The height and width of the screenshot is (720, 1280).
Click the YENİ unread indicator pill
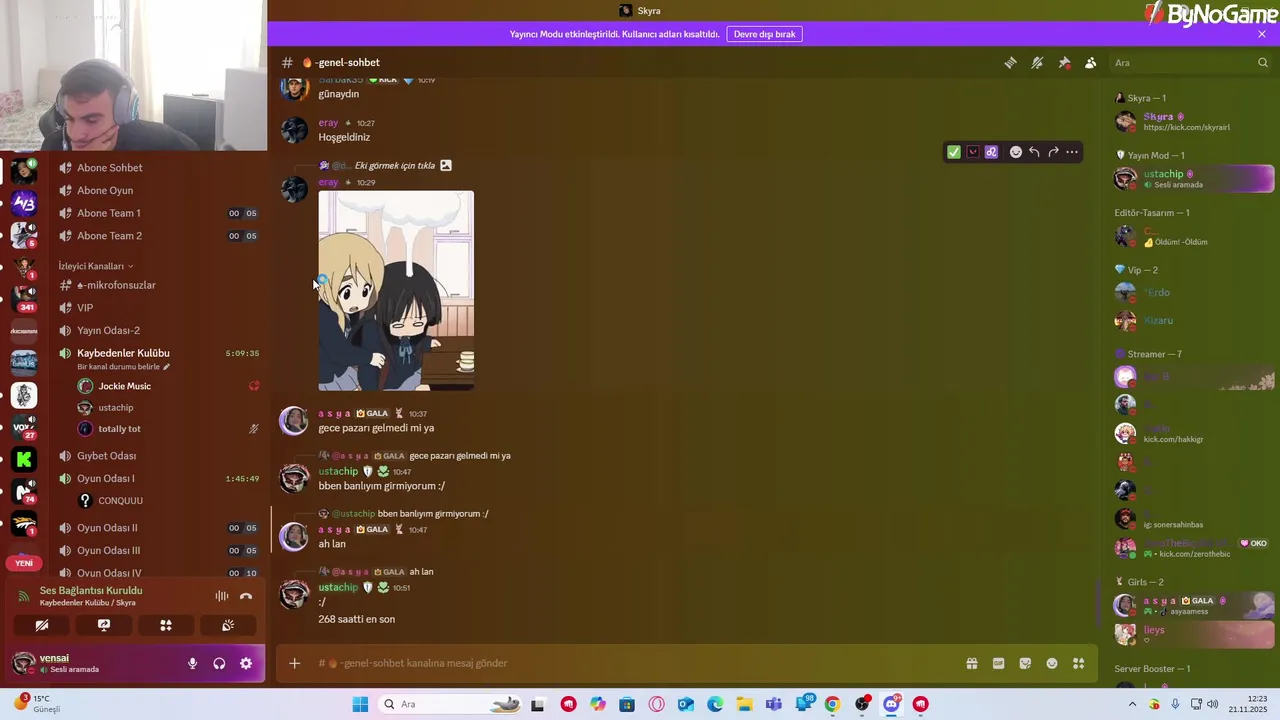pyautogui.click(x=24, y=563)
